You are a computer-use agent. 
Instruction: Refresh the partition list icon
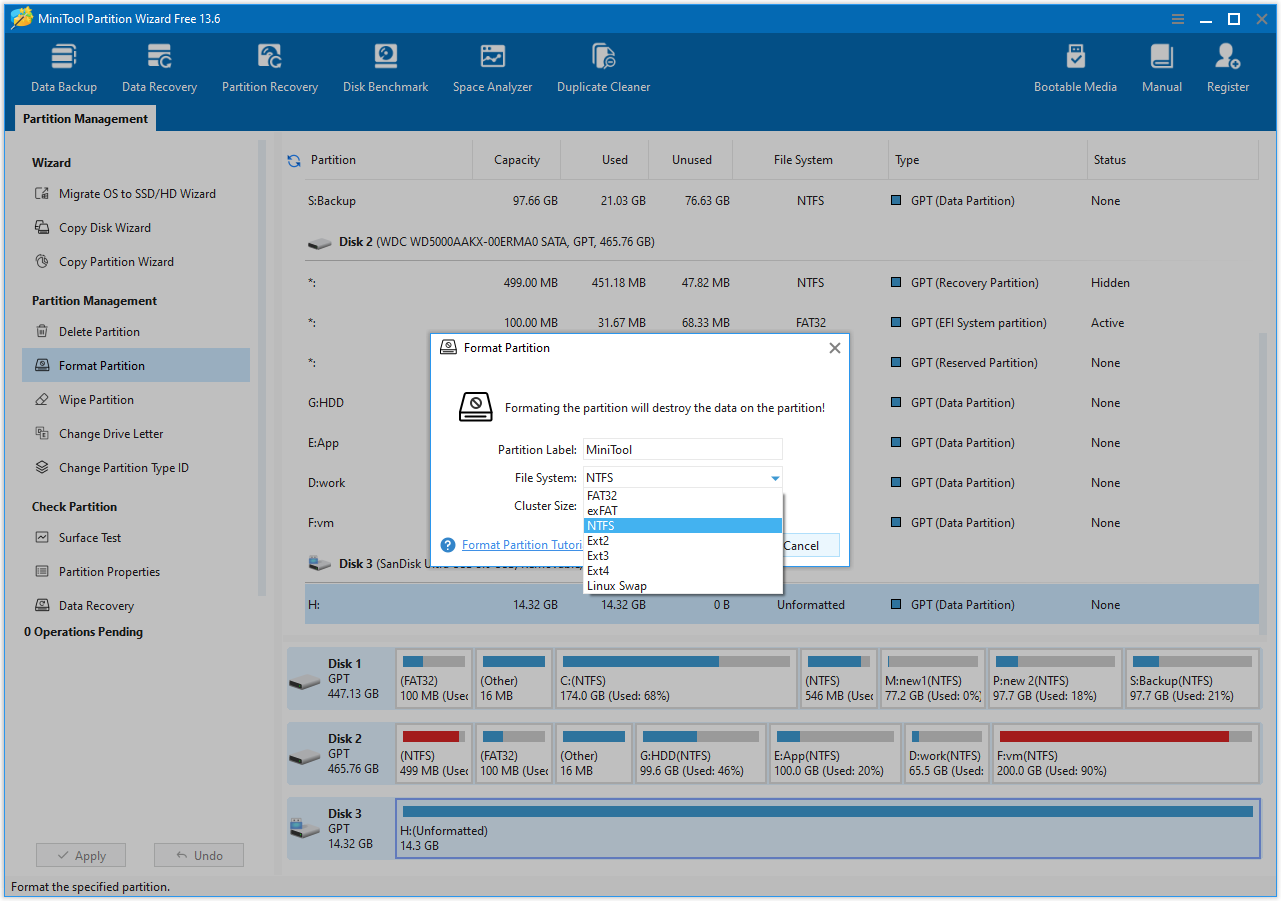coord(294,160)
